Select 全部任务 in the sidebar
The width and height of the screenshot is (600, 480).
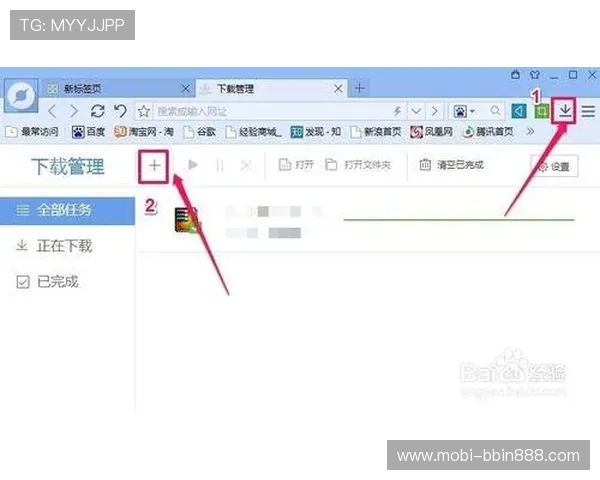pos(67,211)
